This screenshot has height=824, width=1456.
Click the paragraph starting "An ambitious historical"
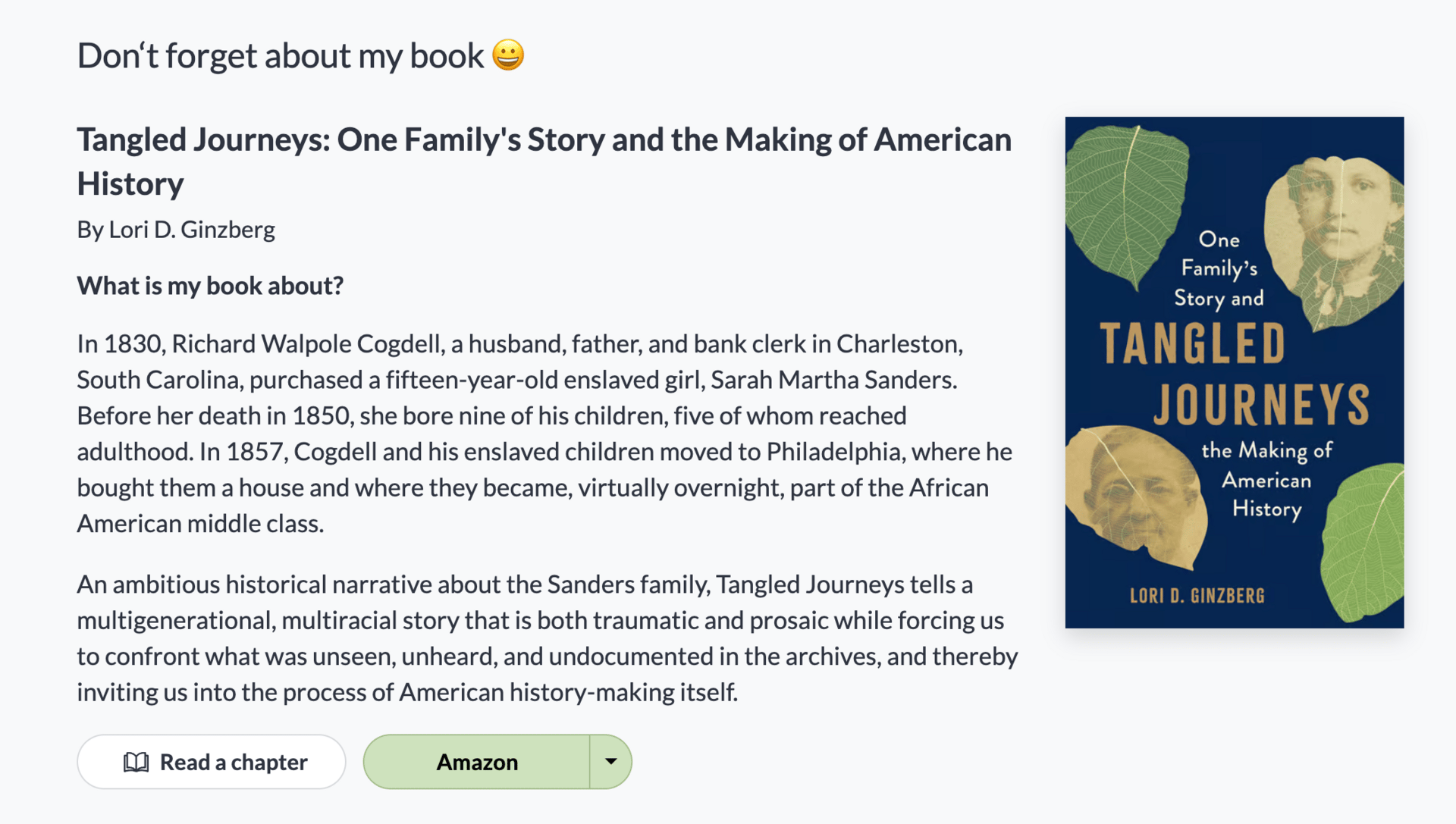[x=547, y=638]
